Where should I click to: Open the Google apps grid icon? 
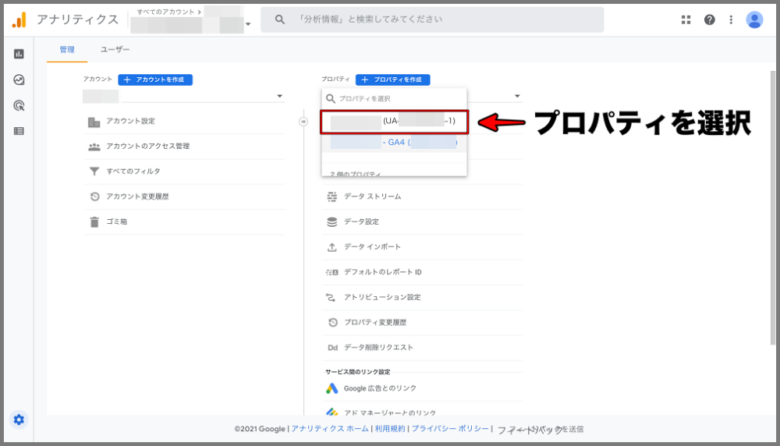(686, 20)
